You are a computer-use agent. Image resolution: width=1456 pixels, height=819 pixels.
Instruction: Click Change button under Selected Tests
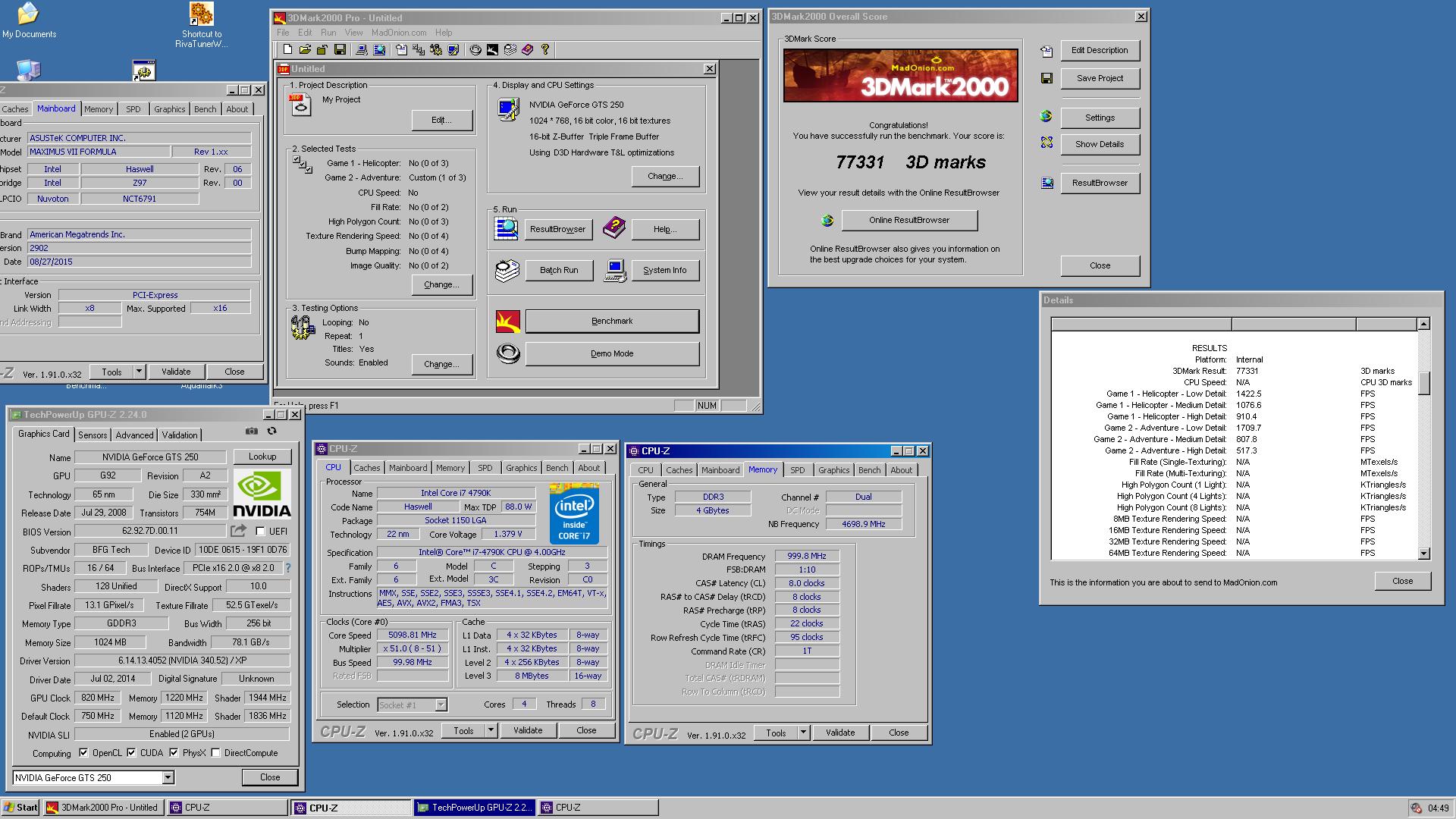click(441, 284)
